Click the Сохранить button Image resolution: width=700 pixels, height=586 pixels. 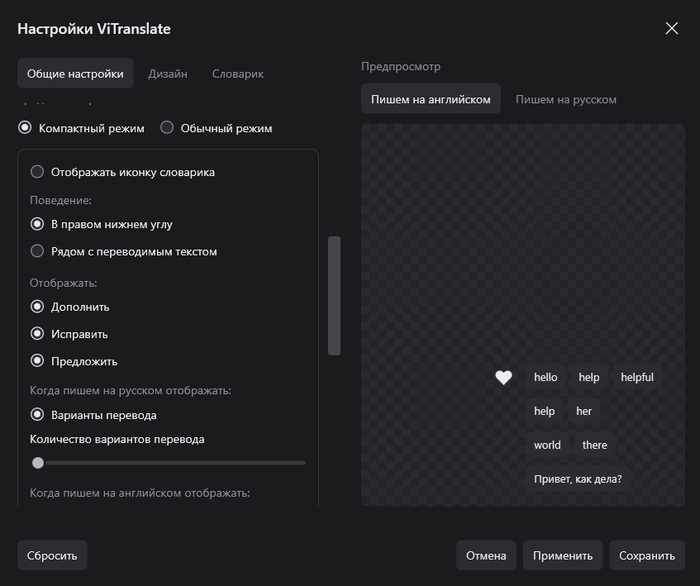point(647,555)
